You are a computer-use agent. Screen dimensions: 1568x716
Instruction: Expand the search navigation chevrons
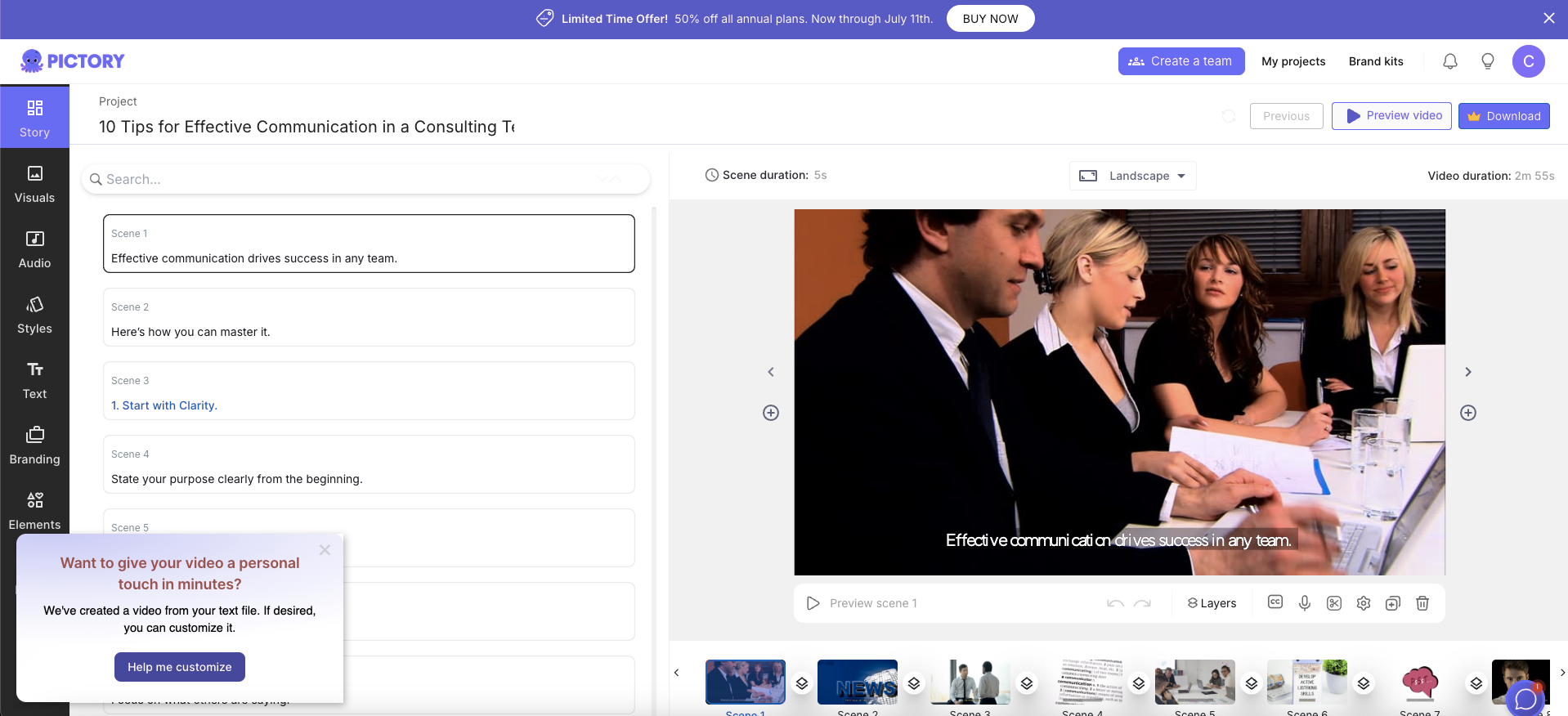(609, 179)
